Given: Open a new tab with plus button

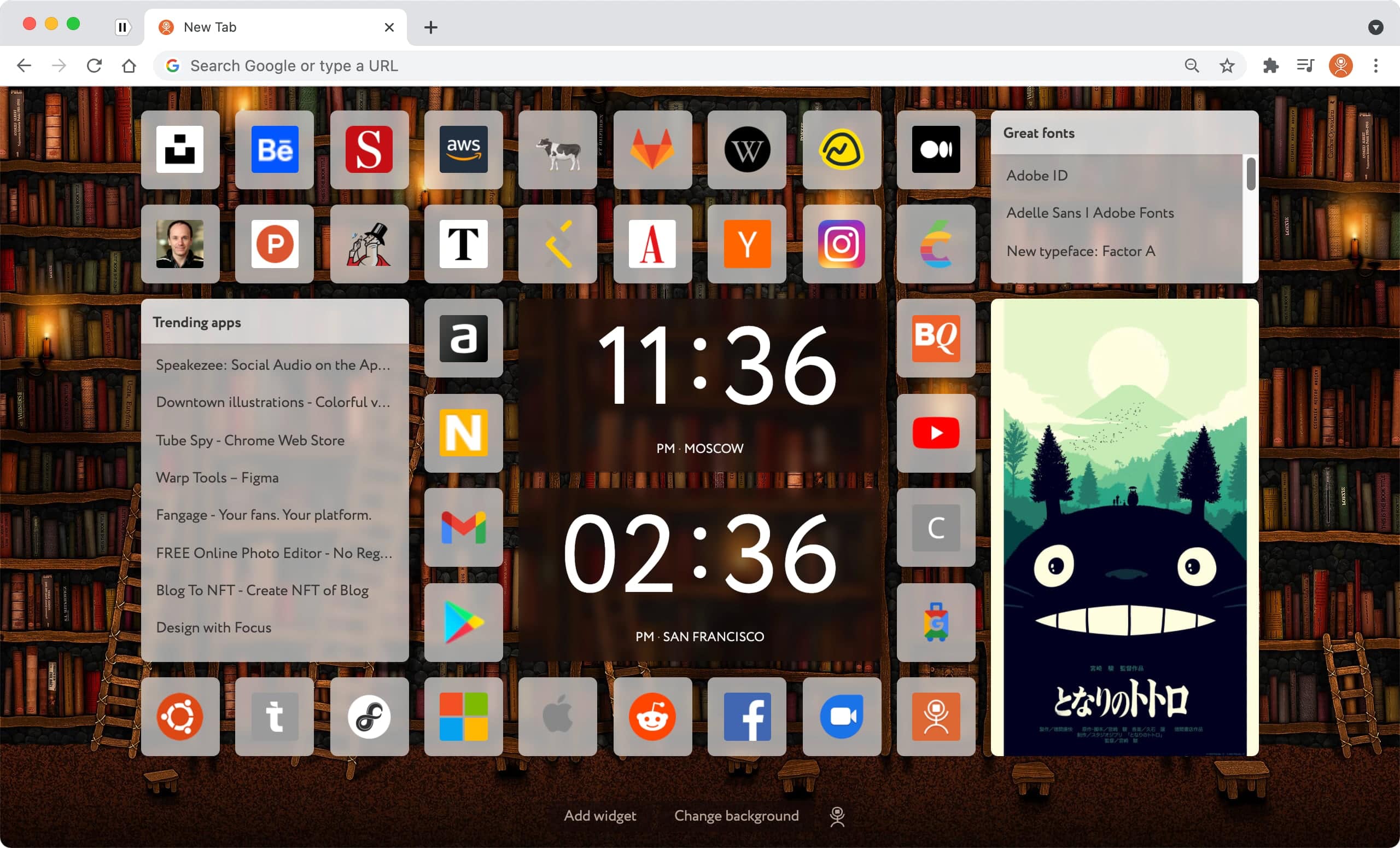Looking at the screenshot, I should (x=431, y=27).
